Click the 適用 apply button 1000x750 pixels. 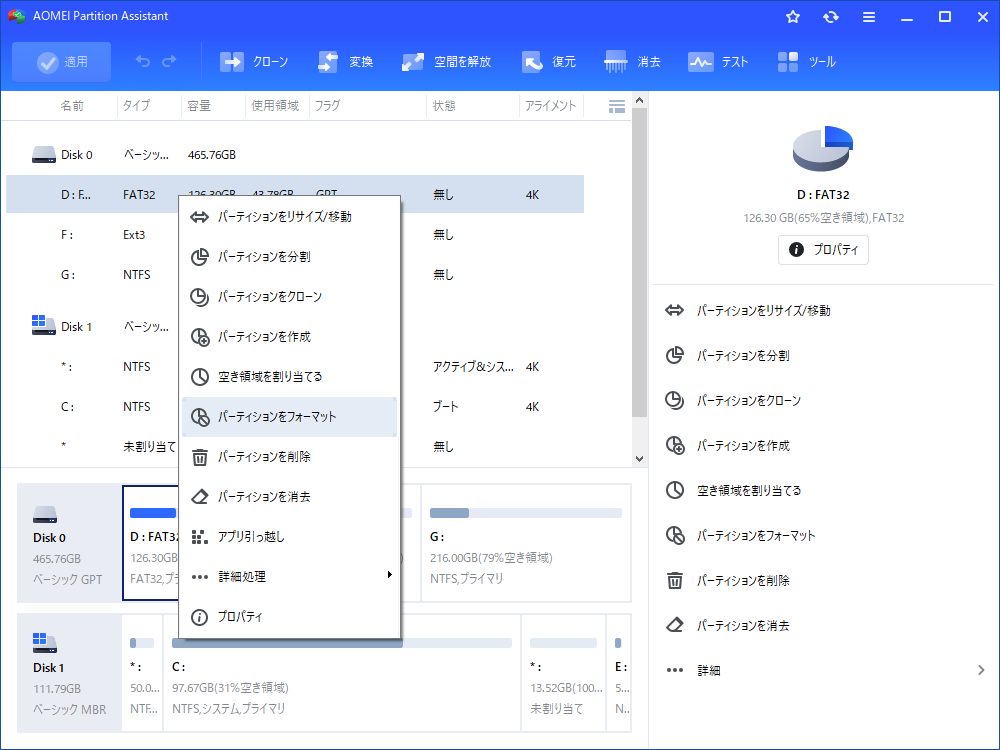[x=61, y=62]
